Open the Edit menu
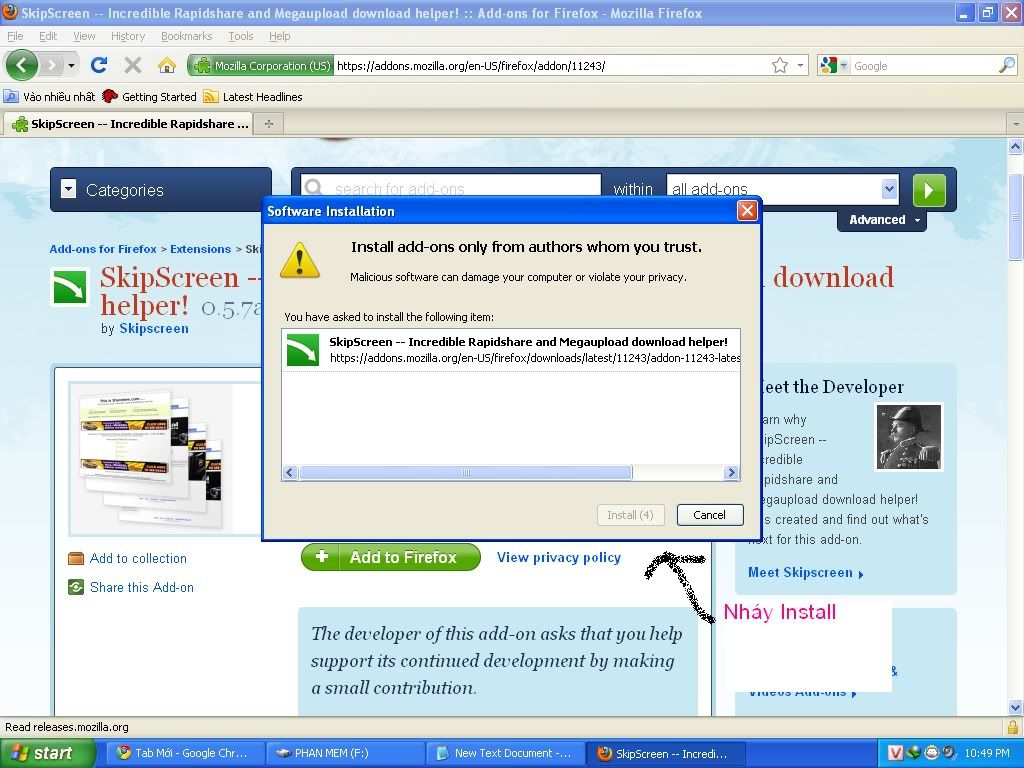 tap(48, 36)
